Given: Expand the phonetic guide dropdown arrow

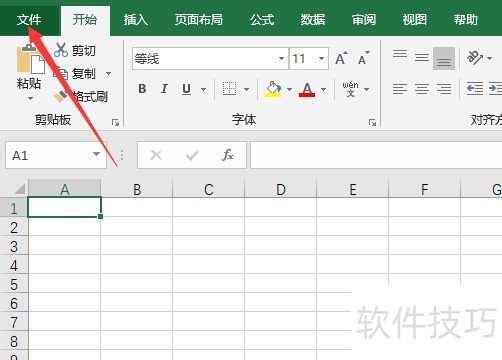Looking at the screenshot, I should pos(367,89).
